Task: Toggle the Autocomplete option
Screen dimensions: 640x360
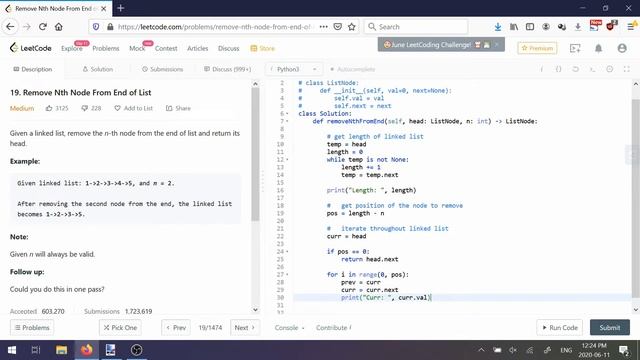Action: coord(353,69)
